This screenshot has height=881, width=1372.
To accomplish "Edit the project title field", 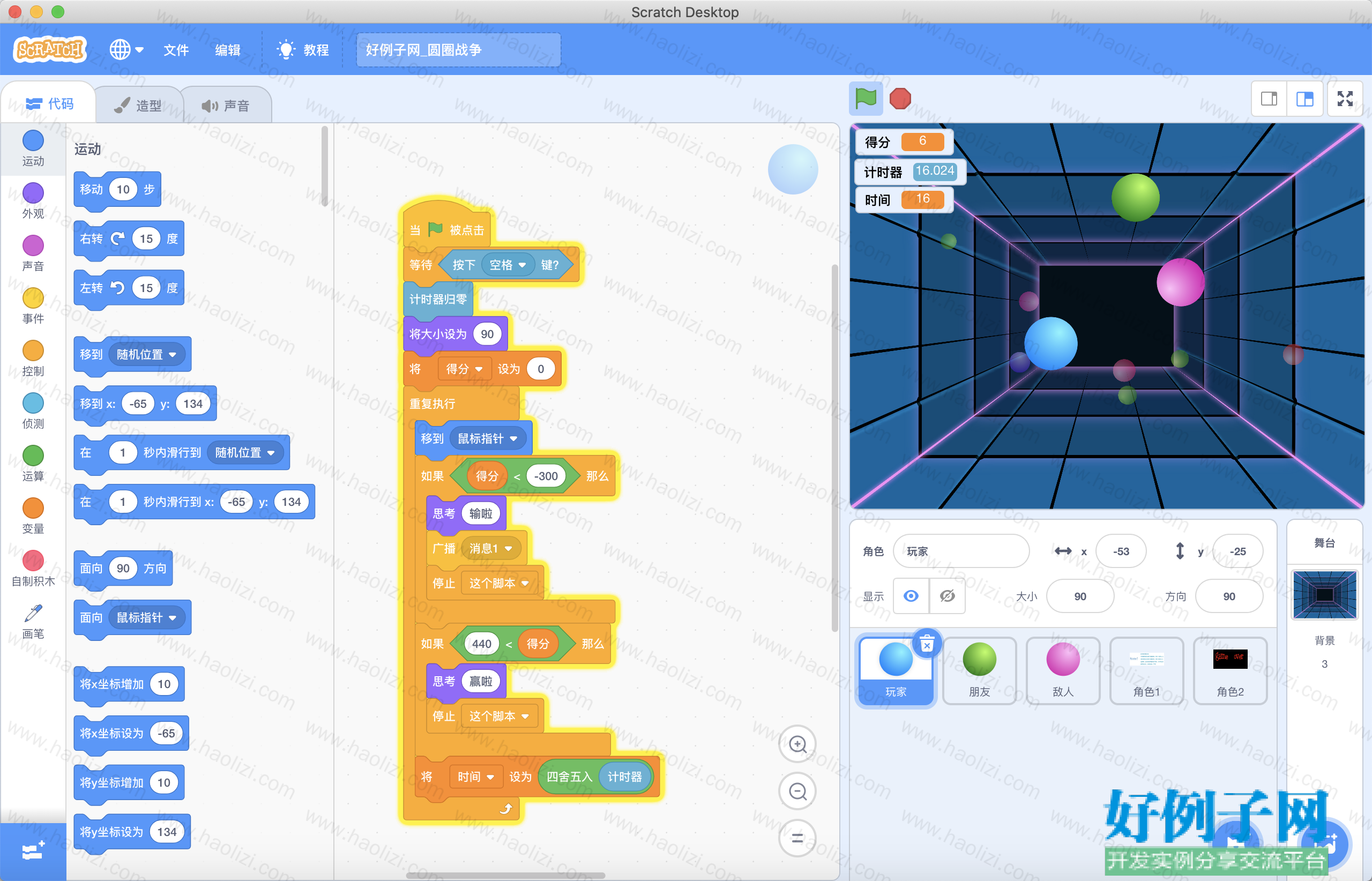I will coord(458,50).
